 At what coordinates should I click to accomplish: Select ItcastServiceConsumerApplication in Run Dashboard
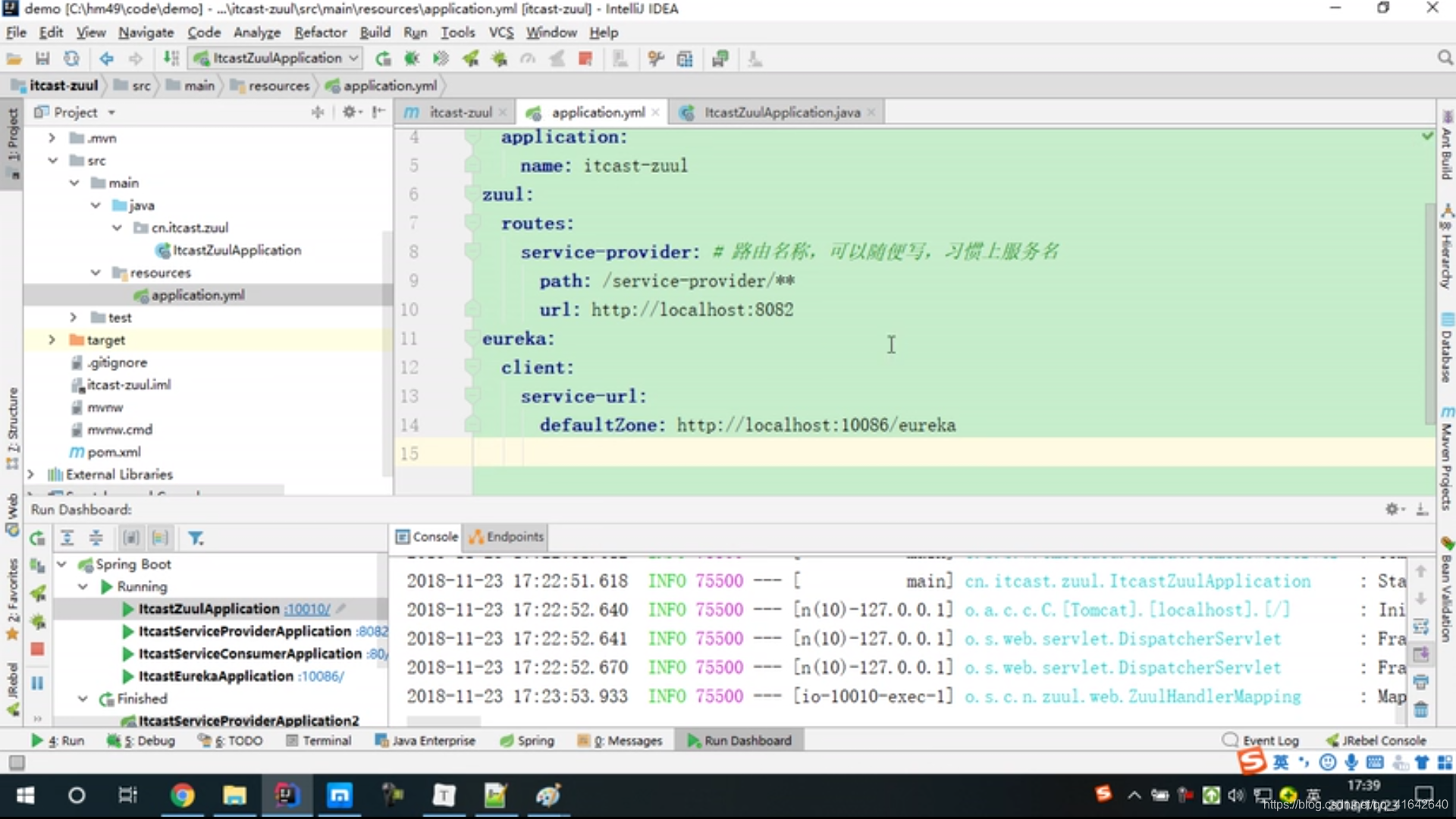(x=249, y=654)
